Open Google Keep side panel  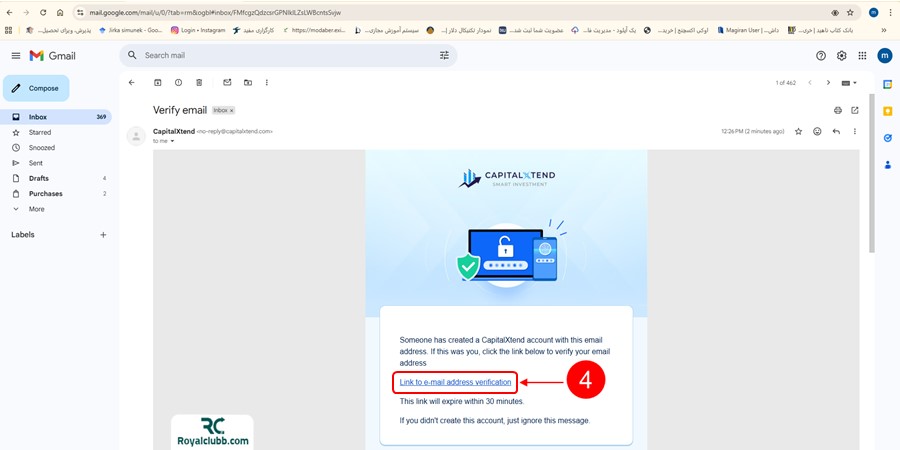point(887,111)
